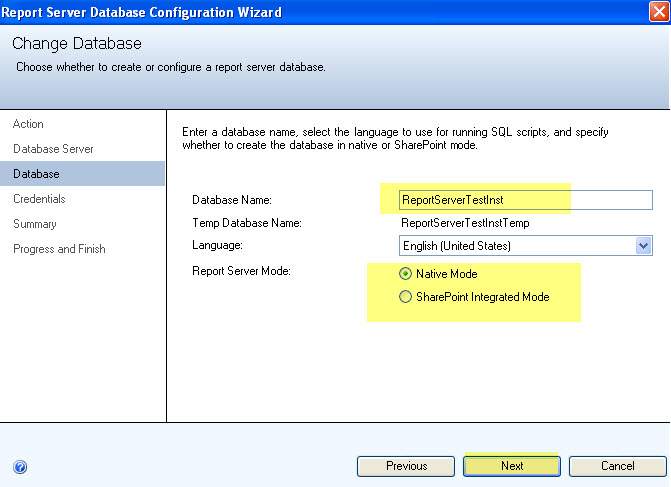Click into the Database Name field
The image size is (671, 487).
point(526,200)
